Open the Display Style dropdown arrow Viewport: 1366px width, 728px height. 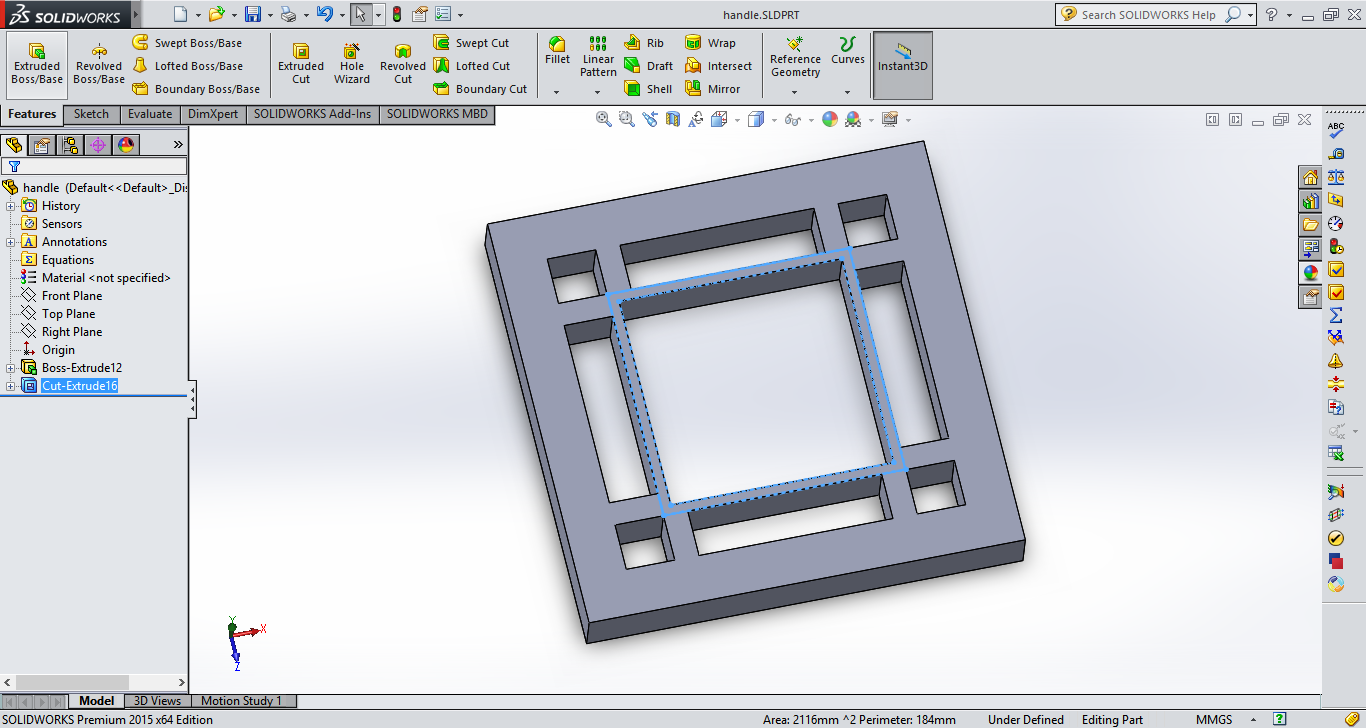tap(774, 120)
